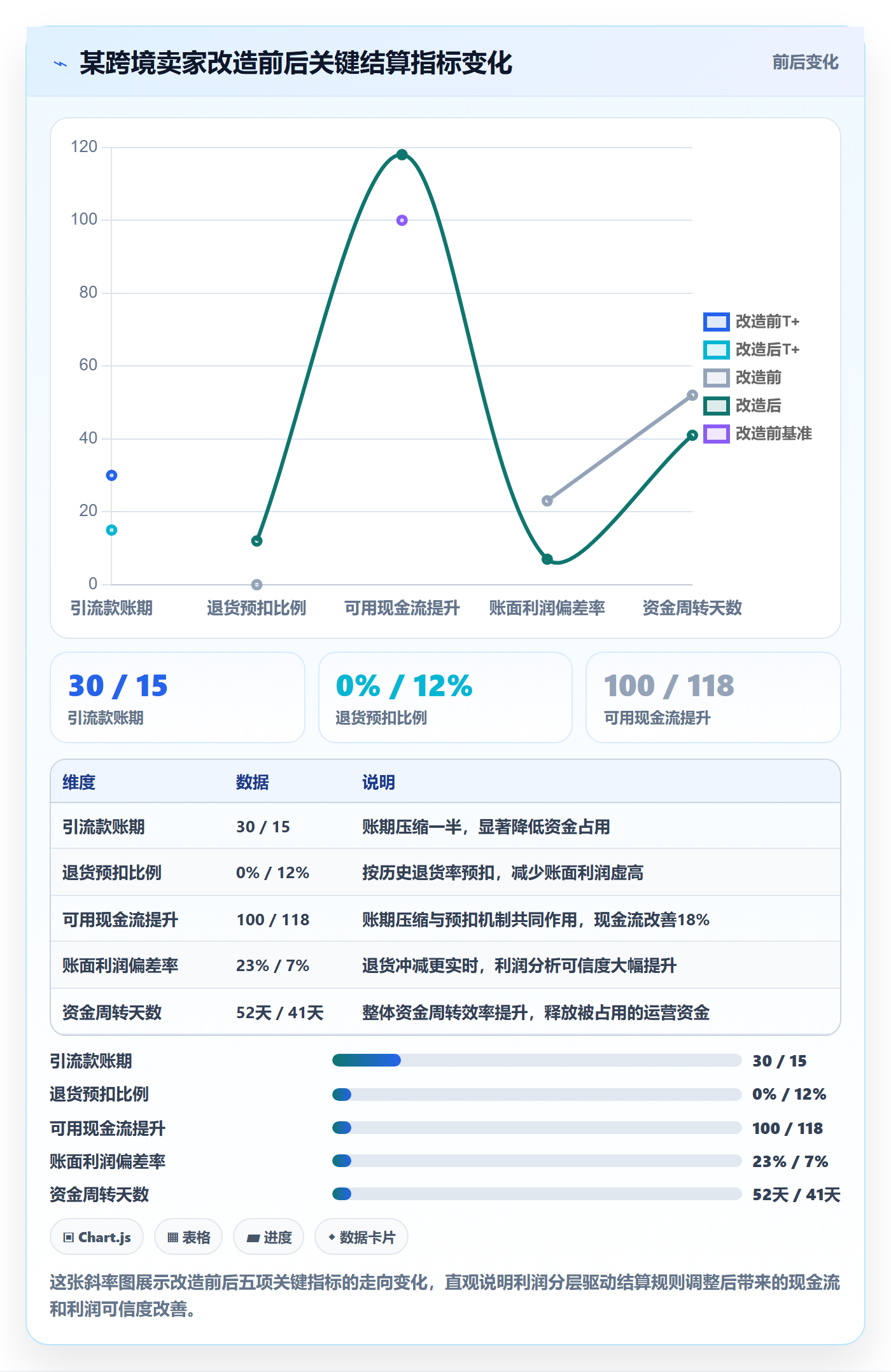Click the description 账期压缩一半，显著降低资金占用
The width and height of the screenshot is (891, 1372).
coord(486,827)
